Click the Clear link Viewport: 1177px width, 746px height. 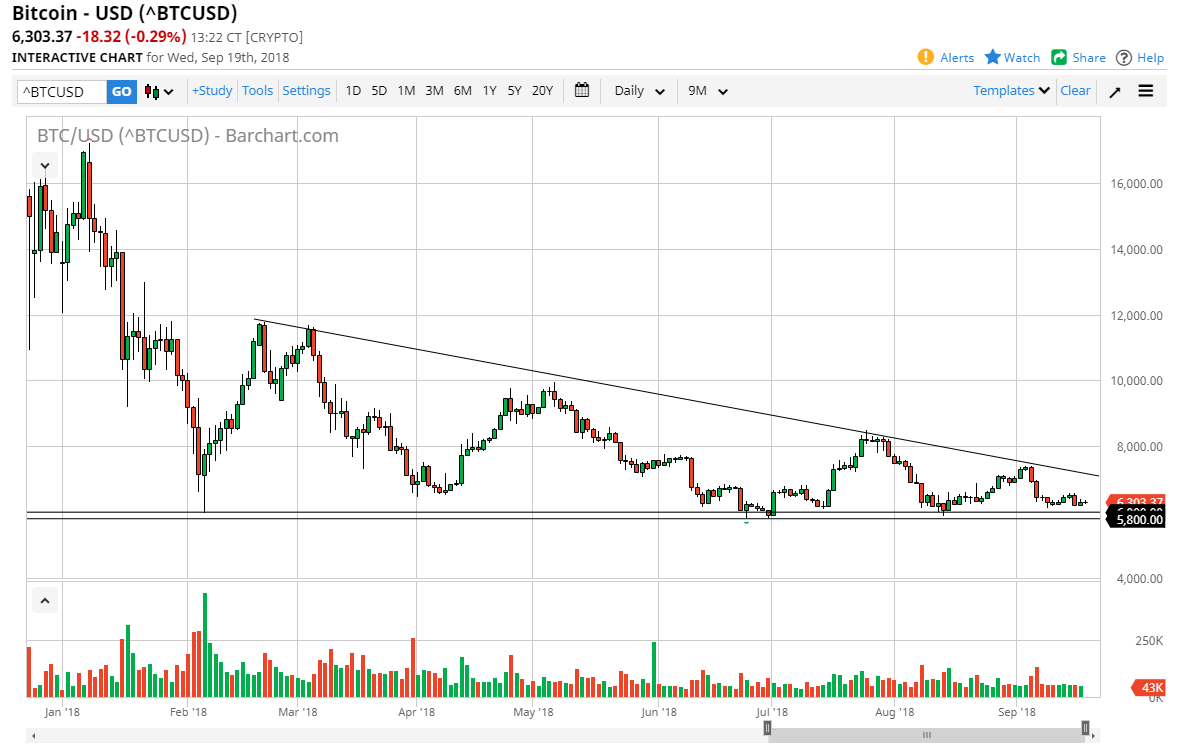[x=1075, y=90]
